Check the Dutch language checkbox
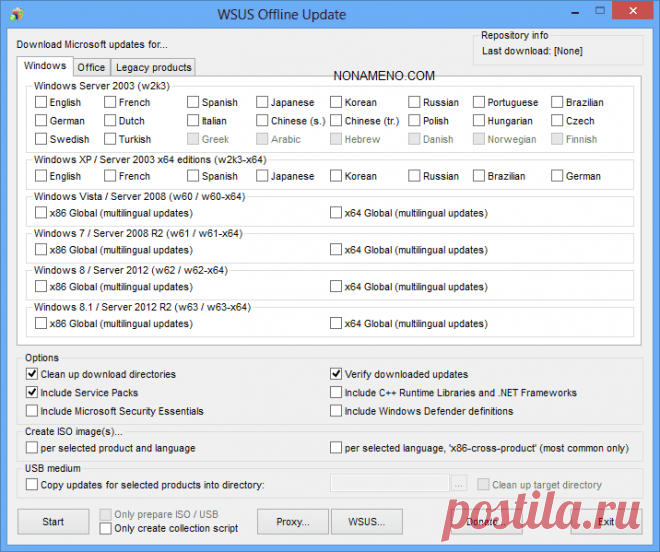 pyautogui.click(x=110, y=120)
